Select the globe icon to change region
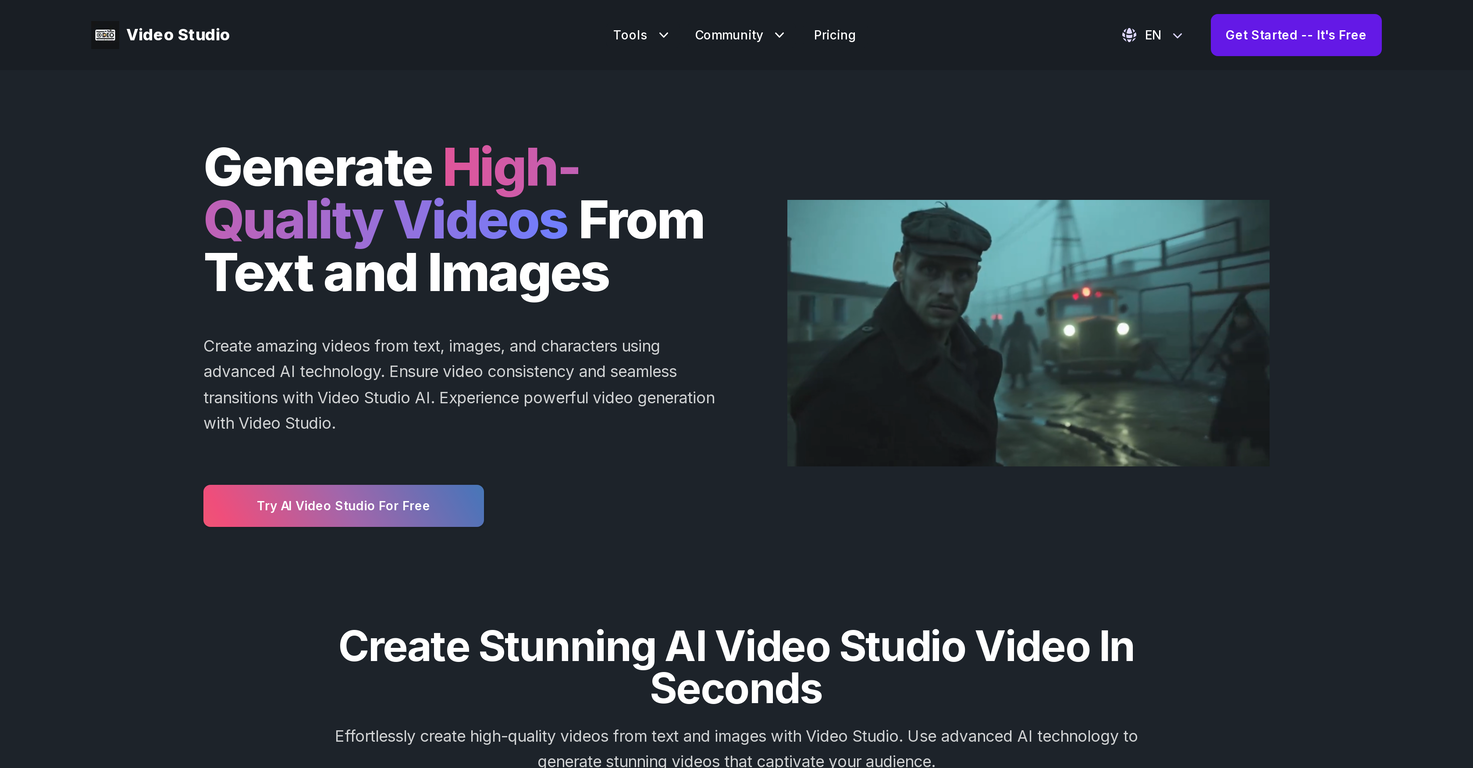The image size is (1473, 768). (x=1128, y=34)
